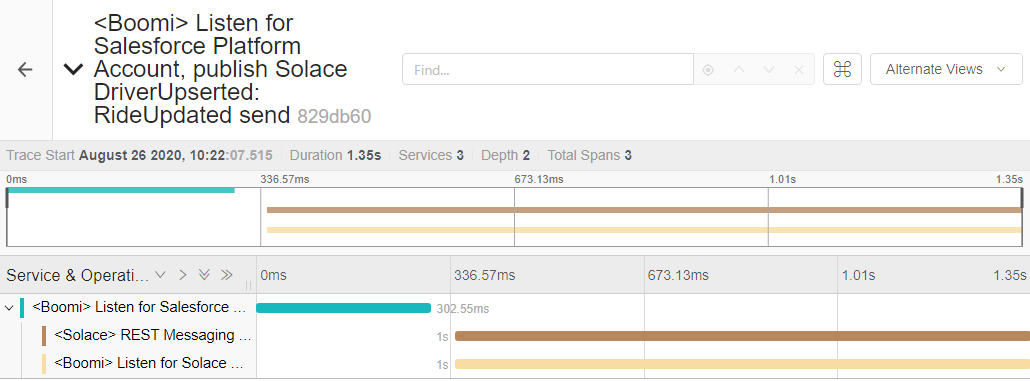1030x381 pixels.
Task: Clear the search with the X icon
Action: 799,70
